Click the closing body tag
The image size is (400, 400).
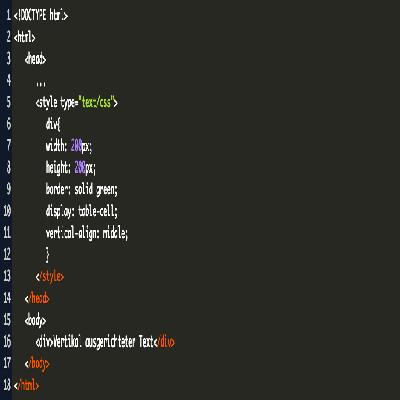tap(37, 364)
